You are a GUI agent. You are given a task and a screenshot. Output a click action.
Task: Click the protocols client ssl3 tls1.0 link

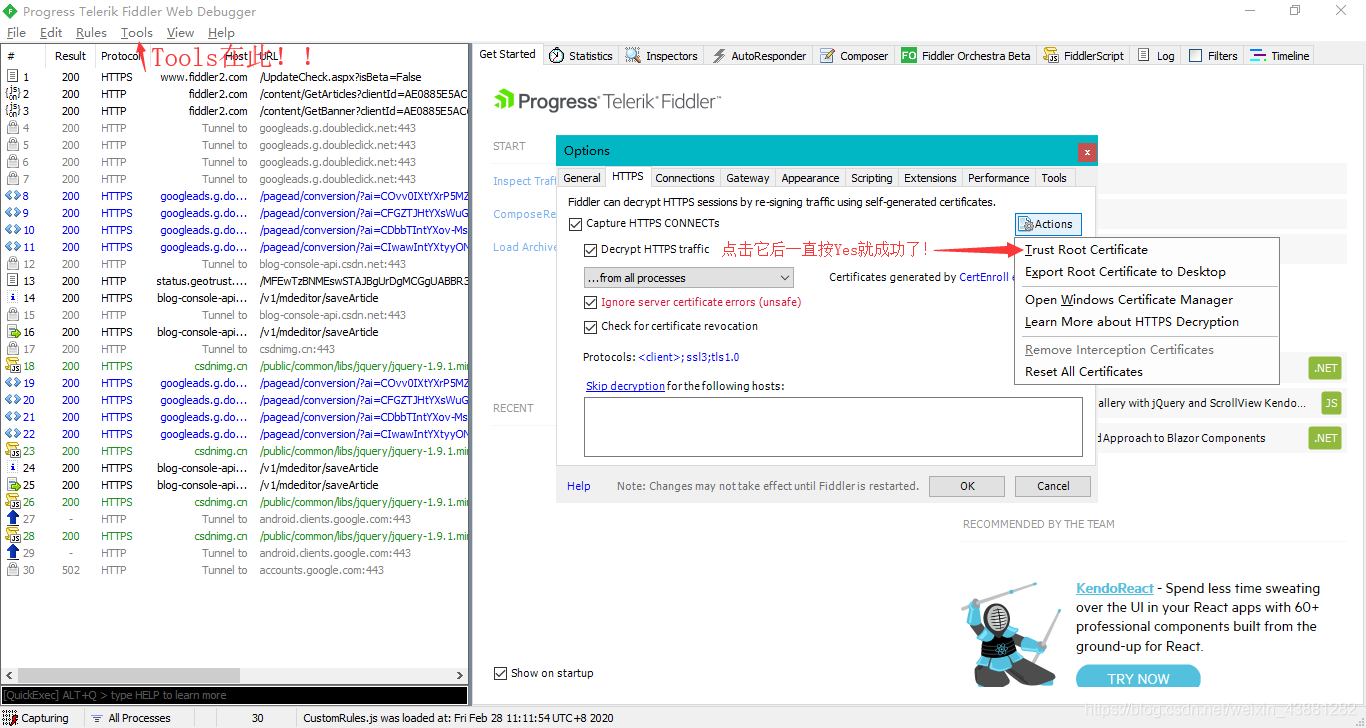(689, 357)
